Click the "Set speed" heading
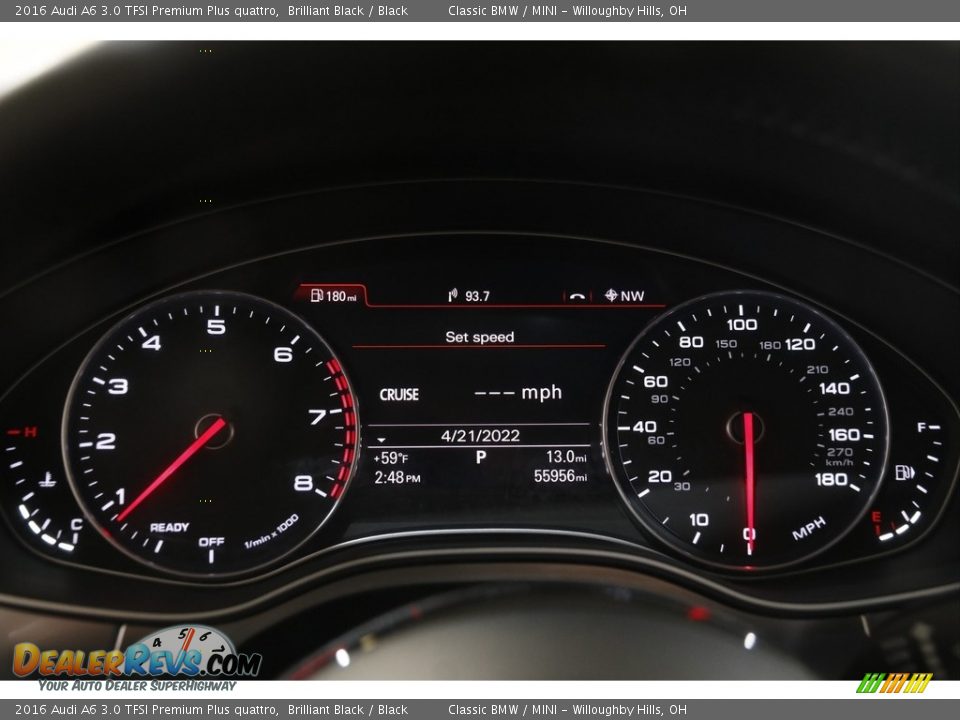This screenshot has width=960, height=720. click(x=479, y=337)
